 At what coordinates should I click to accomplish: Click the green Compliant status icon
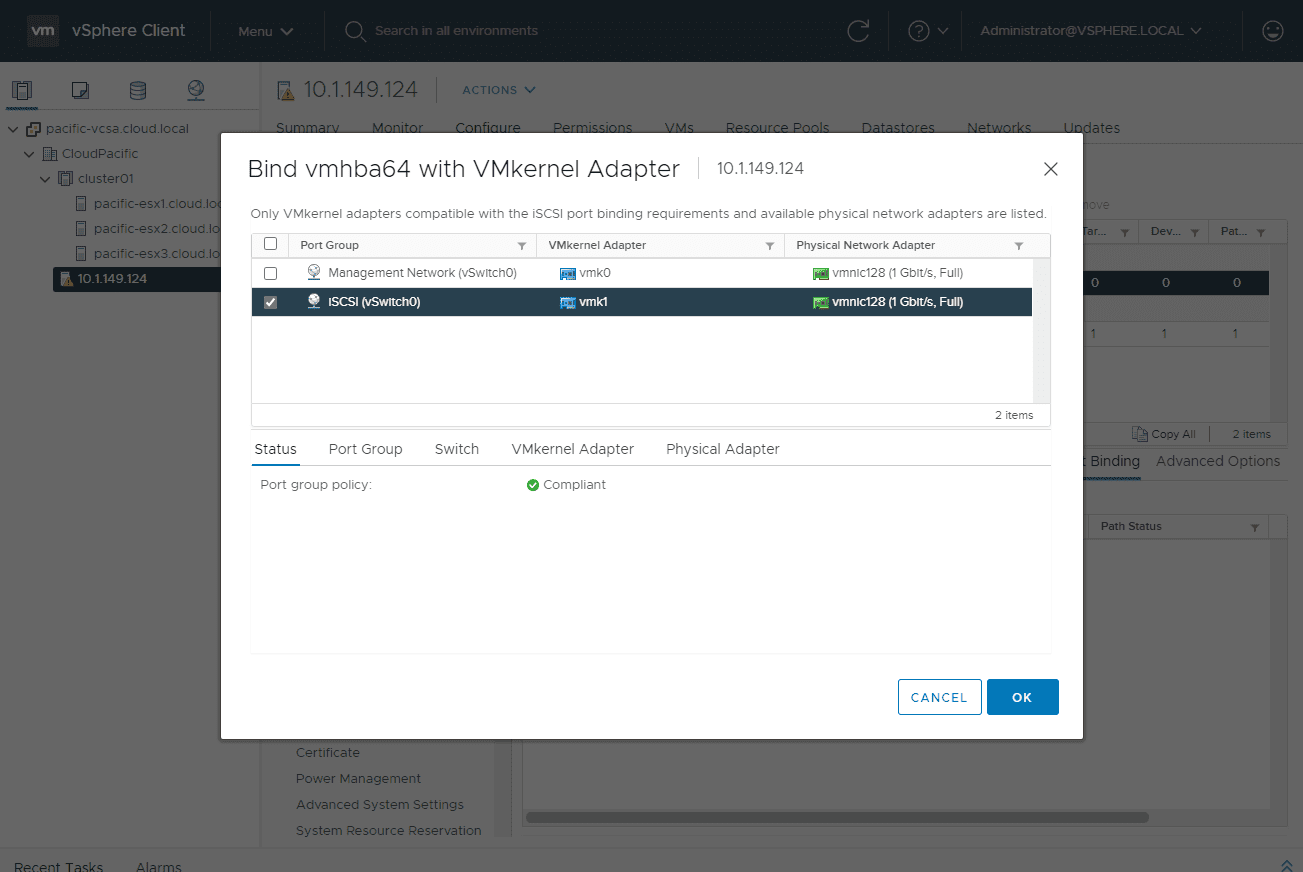pos(533,485)
